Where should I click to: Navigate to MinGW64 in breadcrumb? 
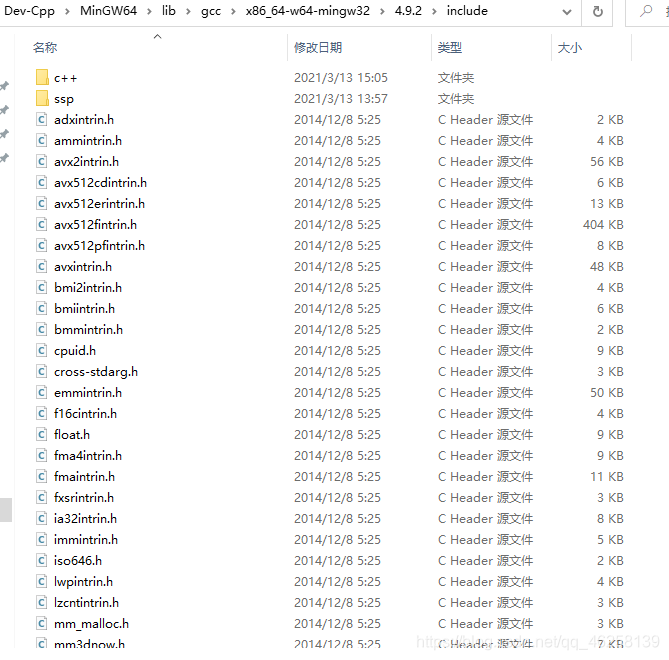click(108, 11)
